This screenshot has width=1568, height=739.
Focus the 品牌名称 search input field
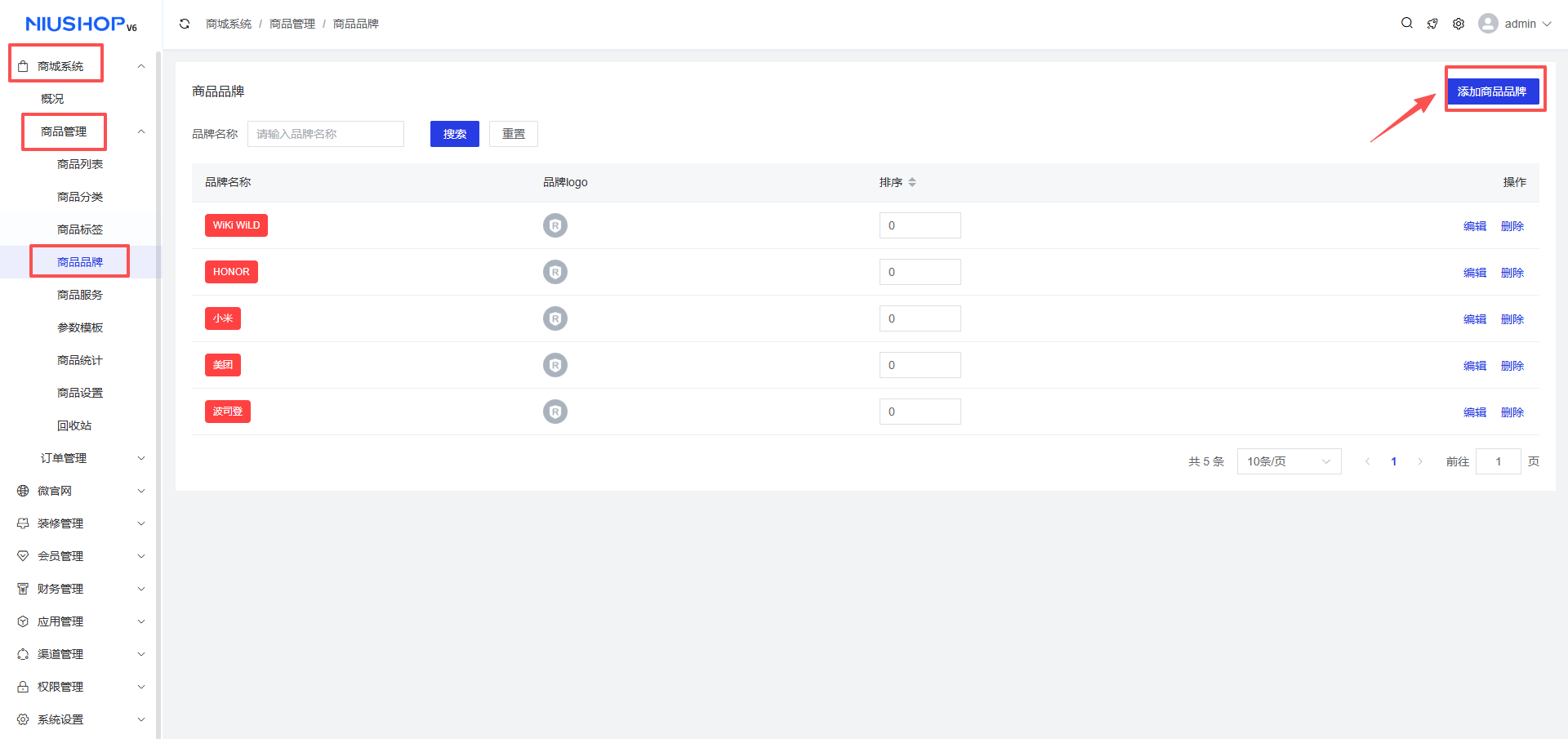click(326, 134)
